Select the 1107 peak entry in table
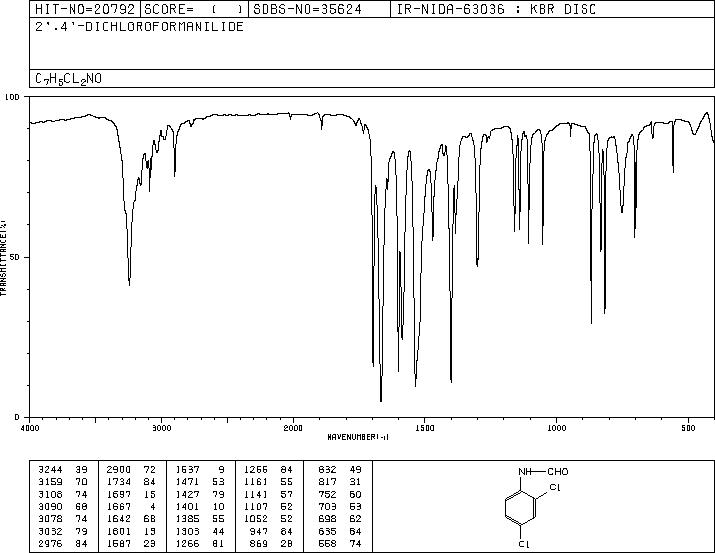The image size is (715, 553). click(x=269, y=506)
